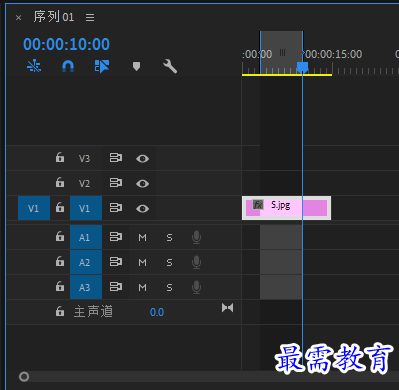Select the 序列01 sequence tab
399x390 pixels.
[54, 17]
